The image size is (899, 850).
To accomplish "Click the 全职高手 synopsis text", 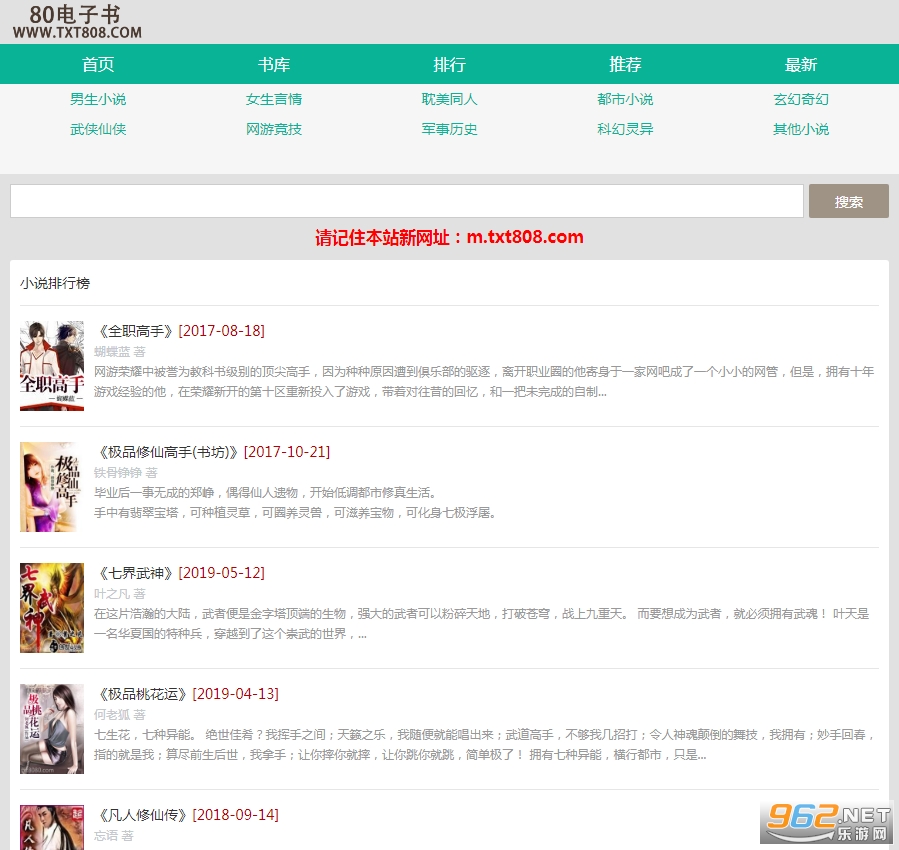I will 484,382.
